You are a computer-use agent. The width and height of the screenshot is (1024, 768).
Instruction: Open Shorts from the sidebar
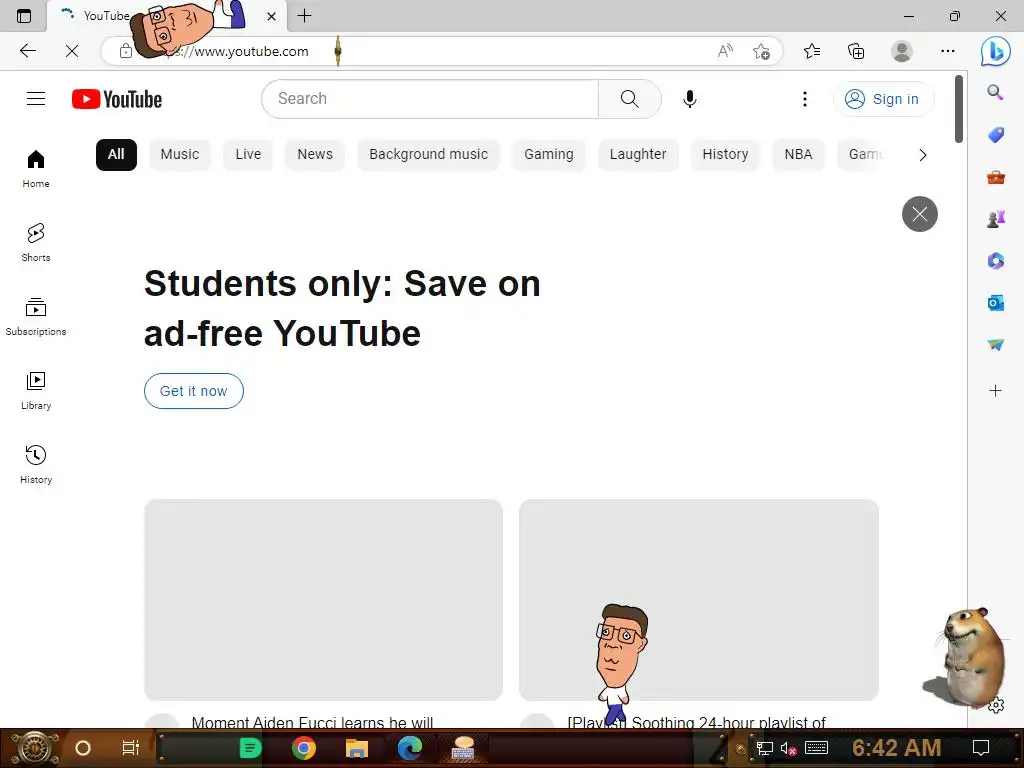pos(36,242)
